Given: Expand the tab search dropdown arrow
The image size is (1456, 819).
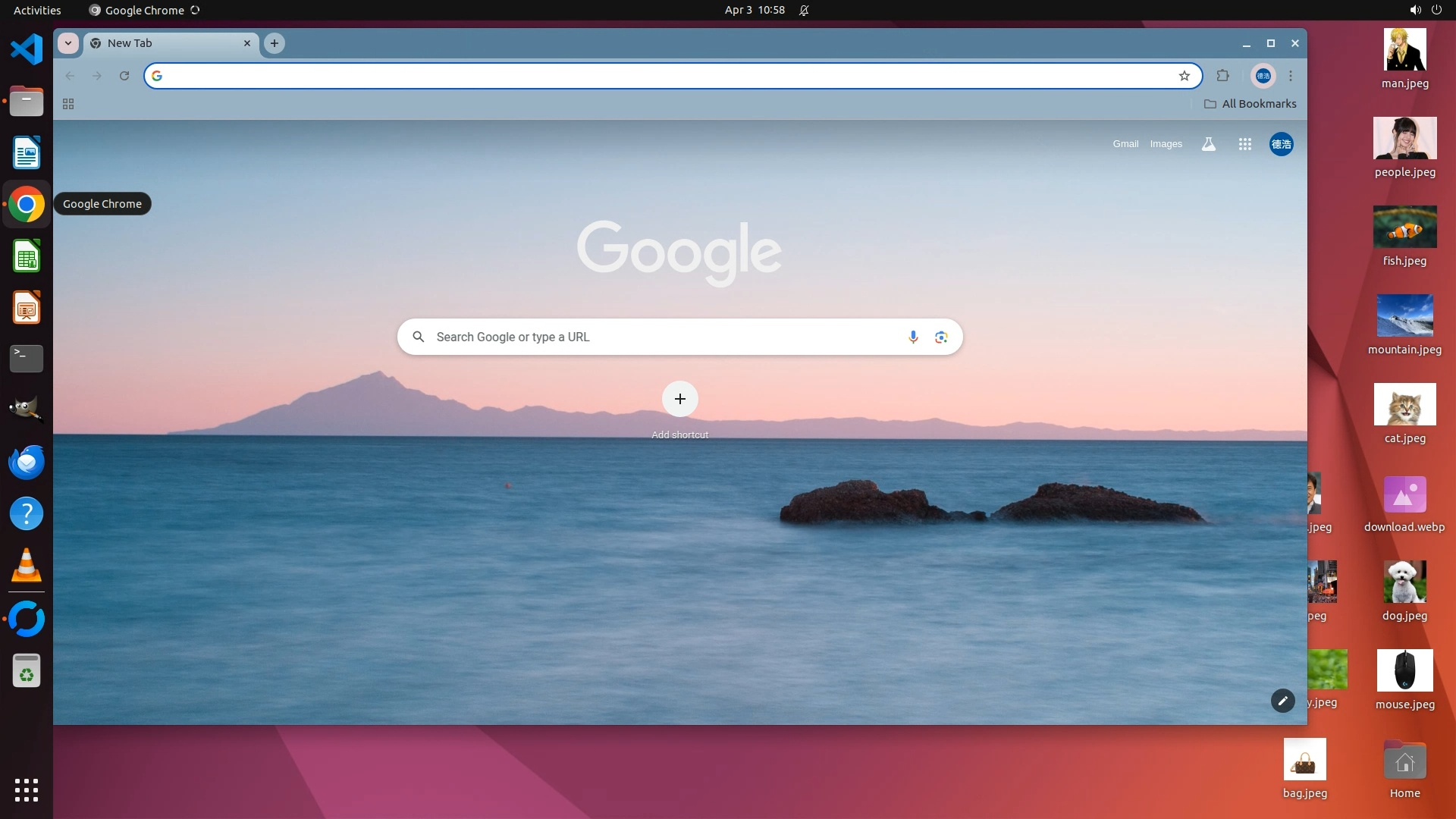Looking at the screenshot, I should pos(68,43).
